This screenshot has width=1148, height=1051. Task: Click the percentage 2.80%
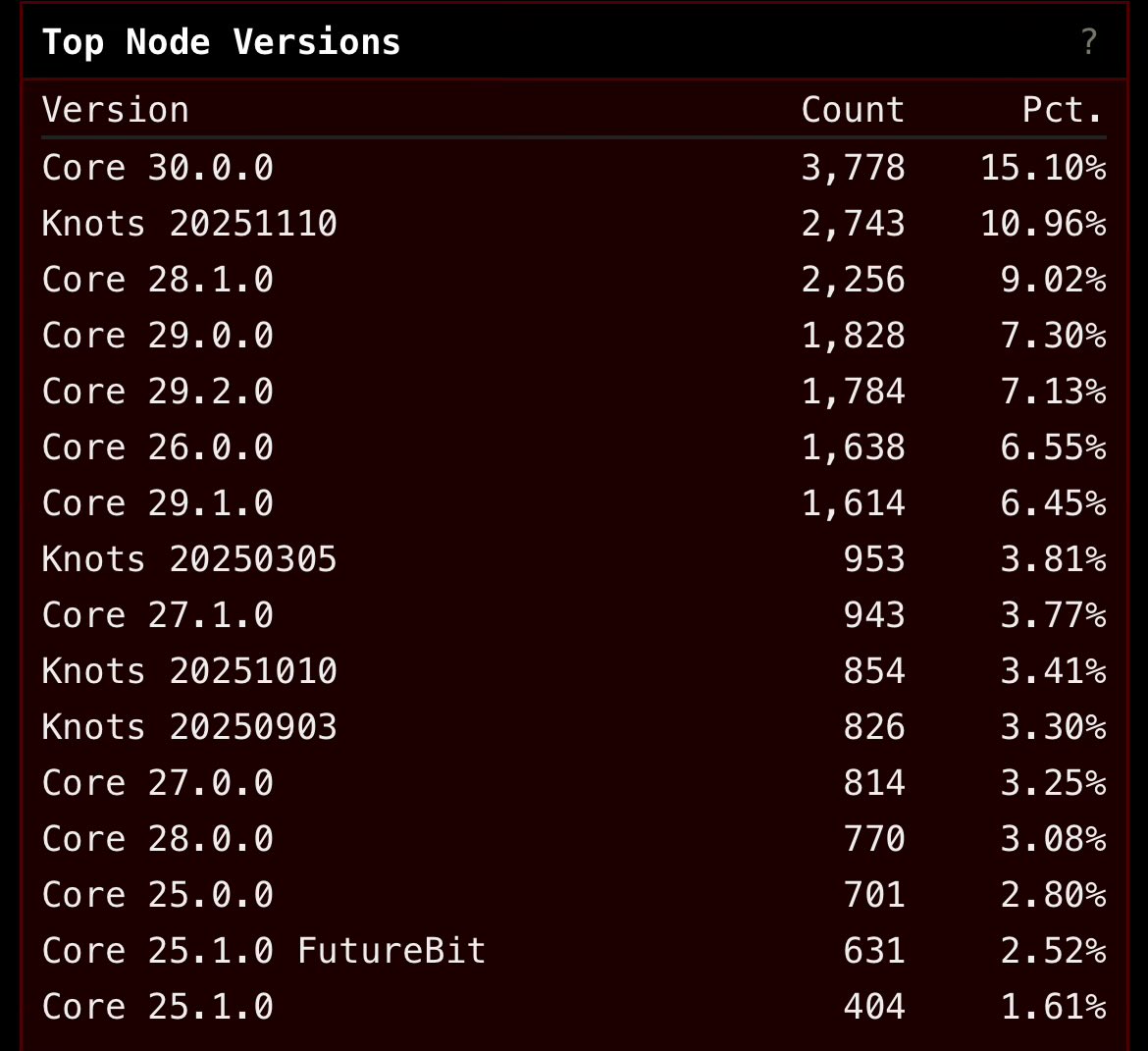pyautogui.click(x=1054, y=894)
